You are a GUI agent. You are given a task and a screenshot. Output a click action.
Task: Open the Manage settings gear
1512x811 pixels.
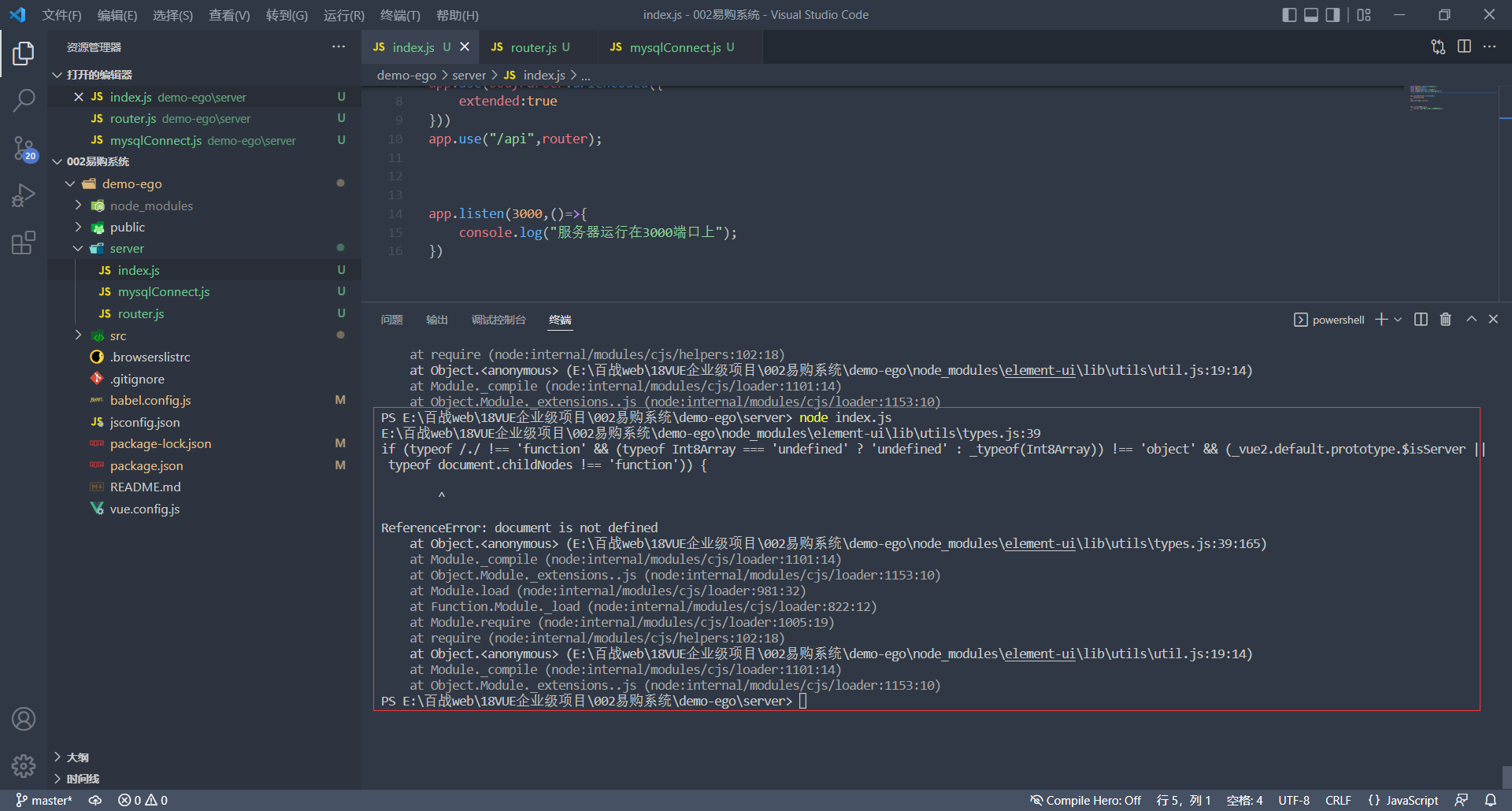point(24,765)
